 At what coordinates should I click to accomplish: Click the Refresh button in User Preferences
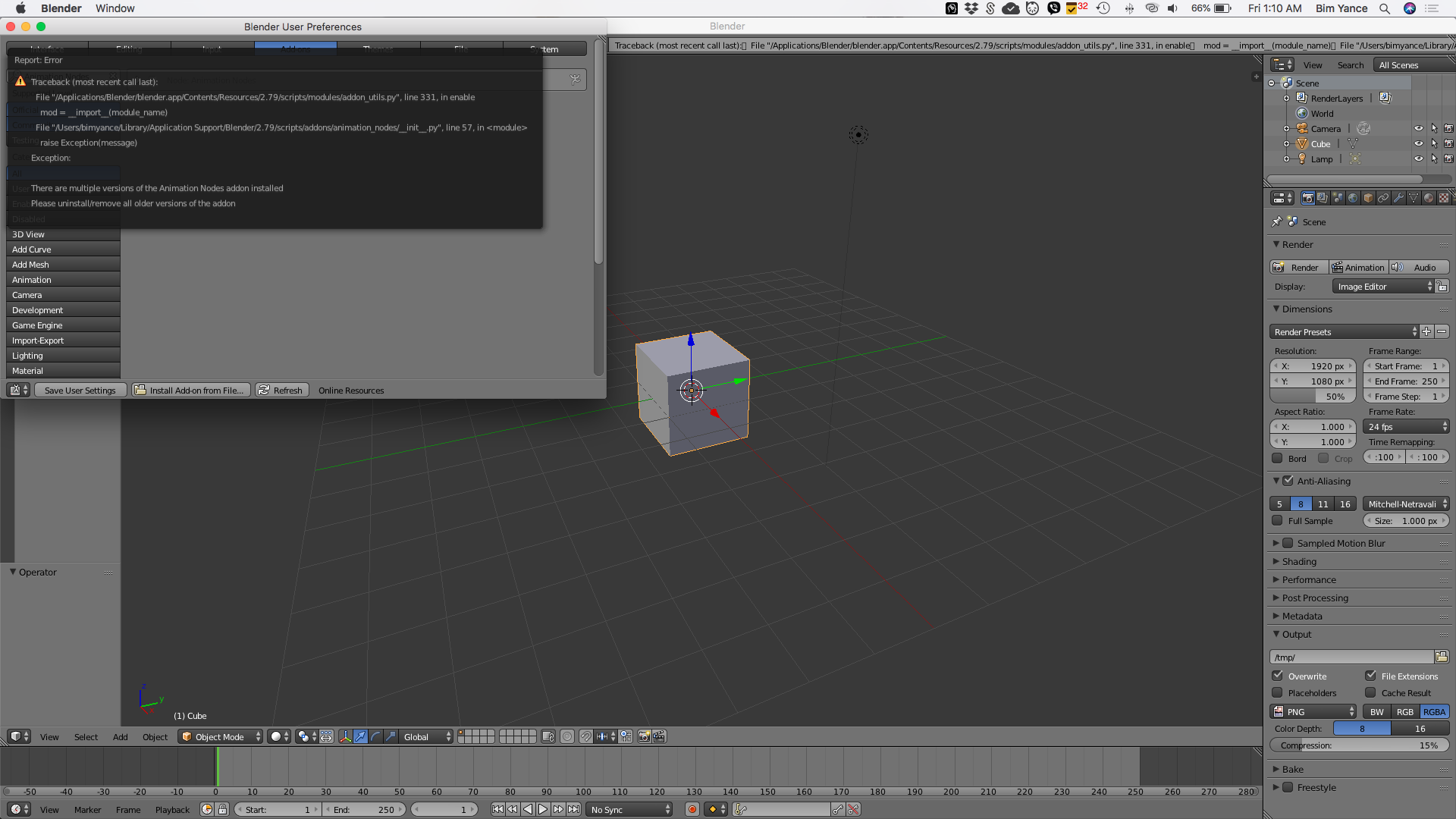pos(281,390)
